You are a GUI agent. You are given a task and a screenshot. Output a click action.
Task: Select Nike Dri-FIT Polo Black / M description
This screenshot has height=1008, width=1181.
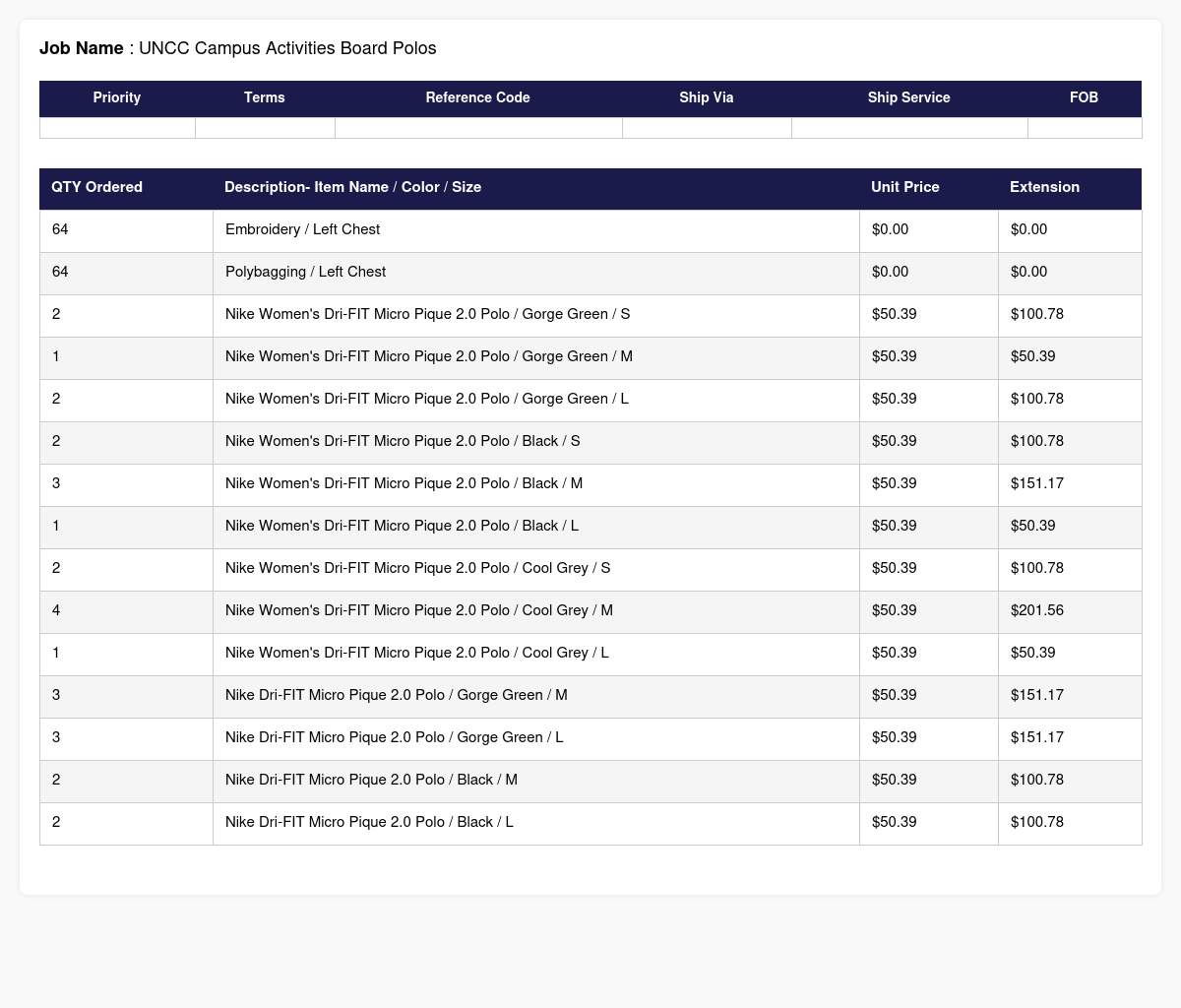point(372,780)
